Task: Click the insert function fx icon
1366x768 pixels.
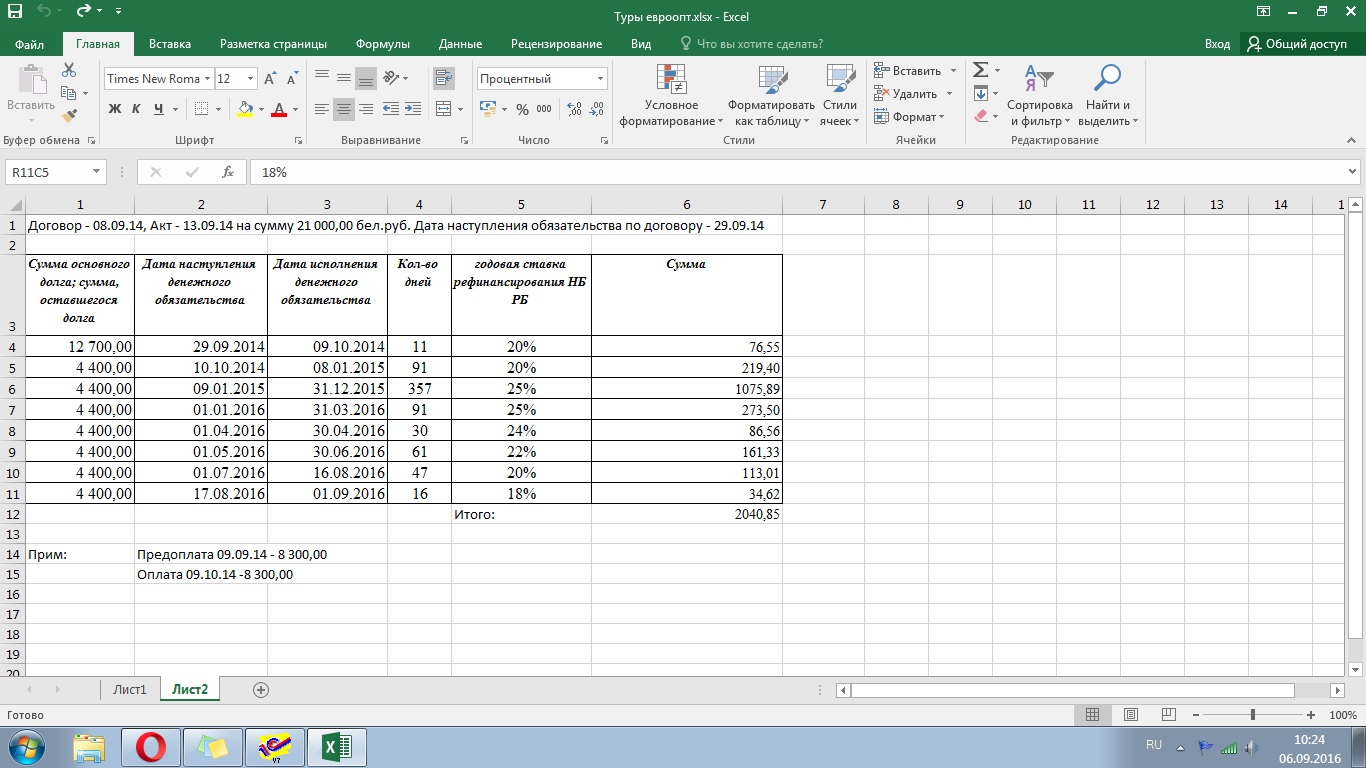Action: 228,172
